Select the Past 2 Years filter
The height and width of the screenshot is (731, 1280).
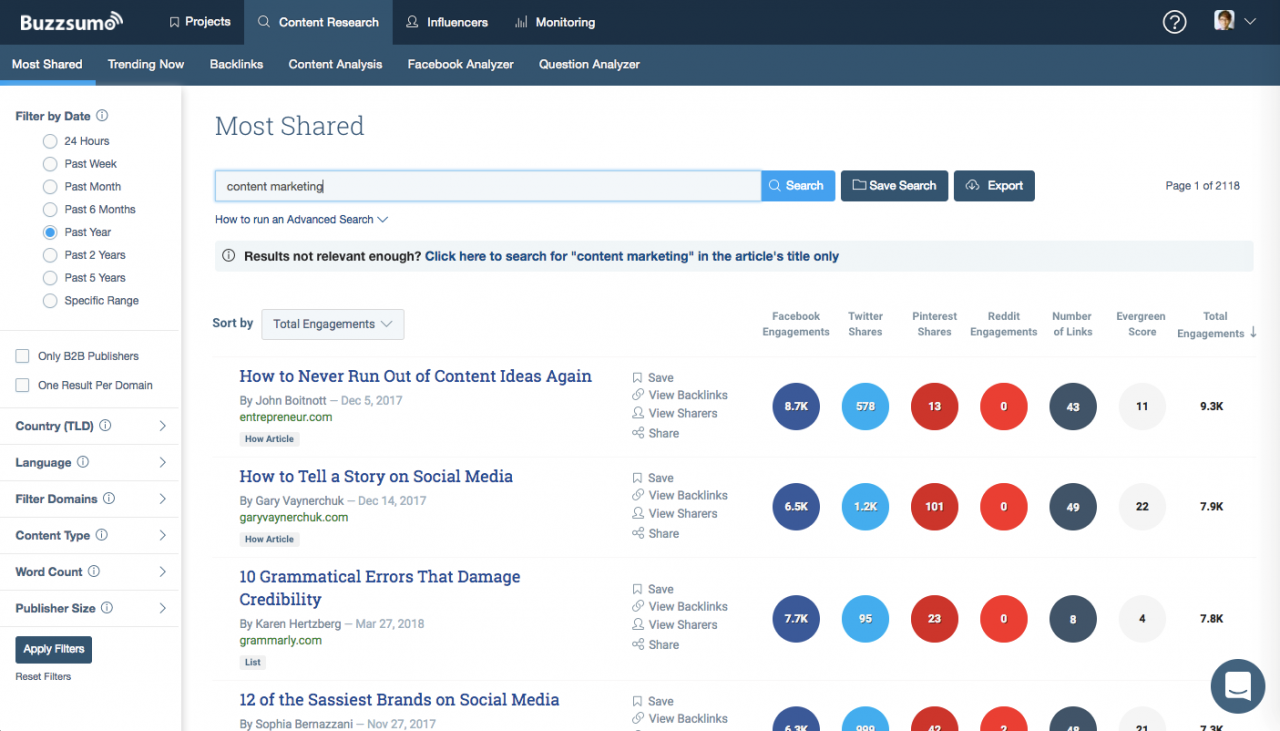pos(50,255)
